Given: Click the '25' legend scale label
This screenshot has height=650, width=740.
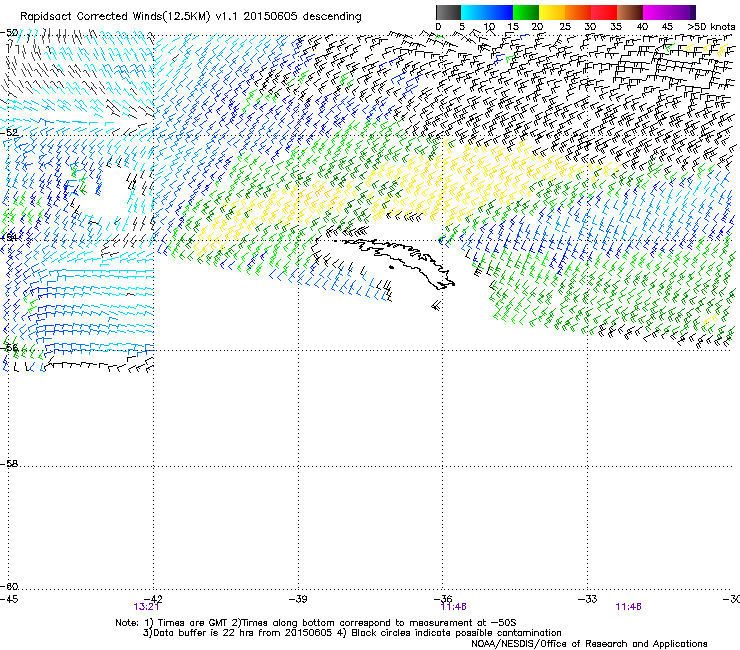Looking at the screenshot, I should [x=565, y=27].
